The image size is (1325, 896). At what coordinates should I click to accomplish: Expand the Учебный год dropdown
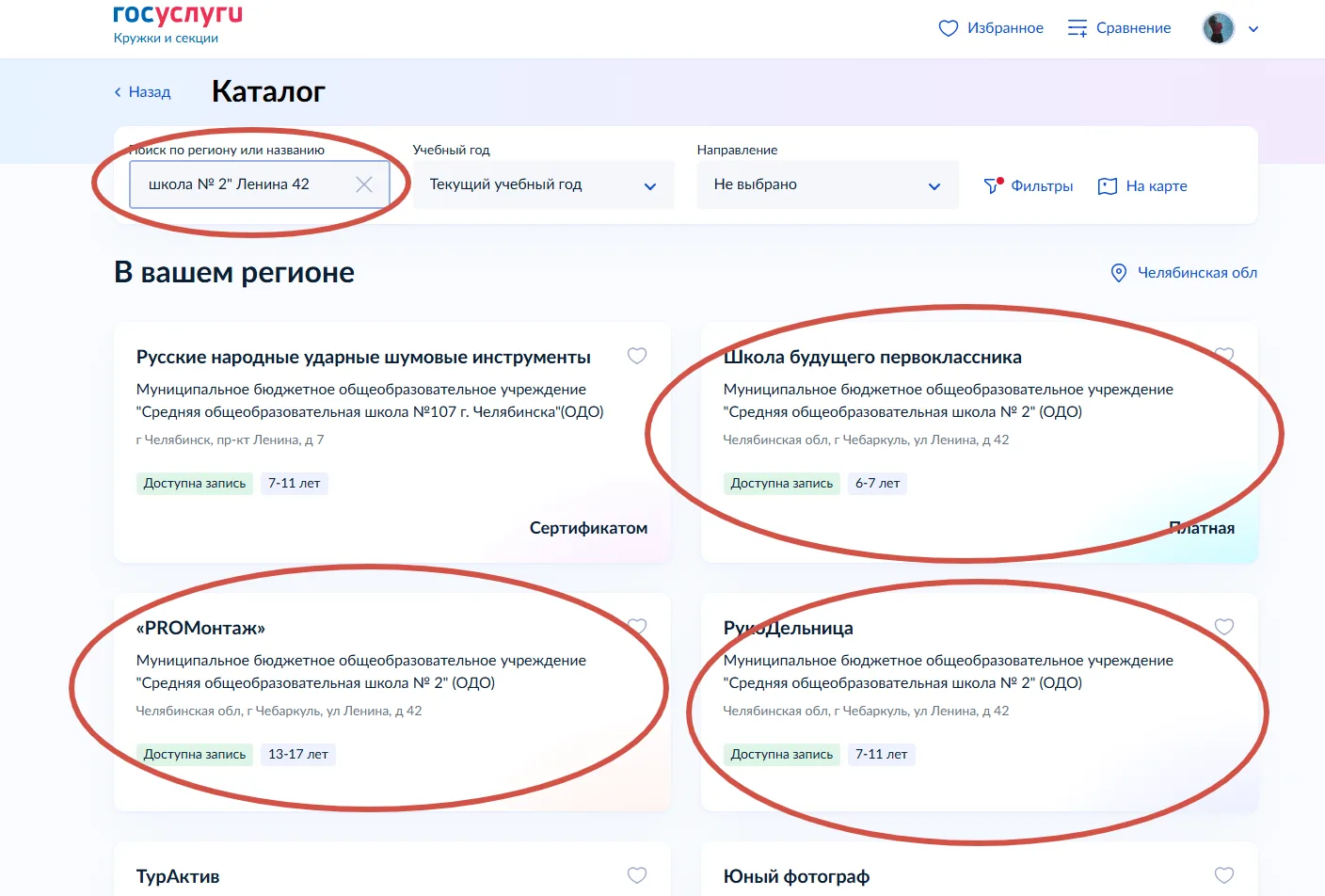tap(544, 184)
